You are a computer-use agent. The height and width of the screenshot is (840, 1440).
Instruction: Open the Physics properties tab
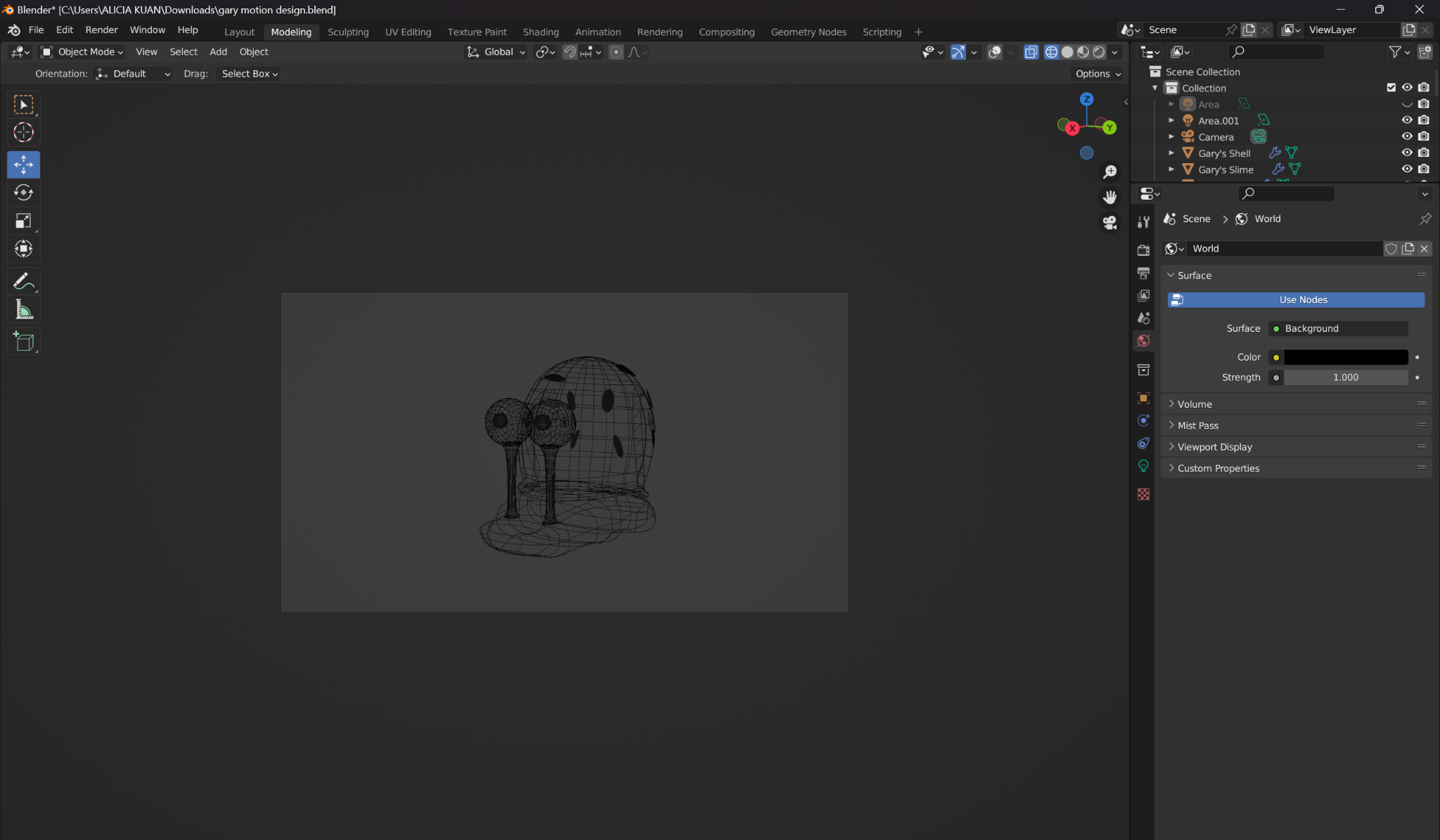pyautogui.click(x=1143, y=420)
